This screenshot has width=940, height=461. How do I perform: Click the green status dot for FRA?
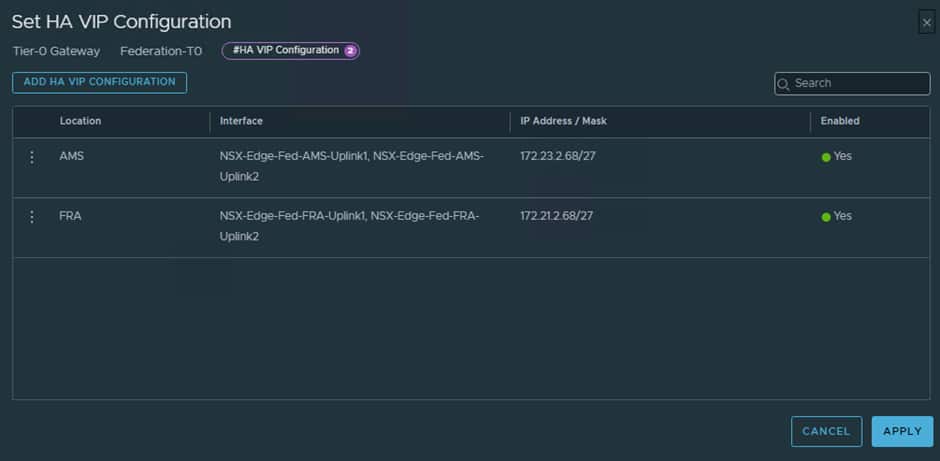coord(826,217)
